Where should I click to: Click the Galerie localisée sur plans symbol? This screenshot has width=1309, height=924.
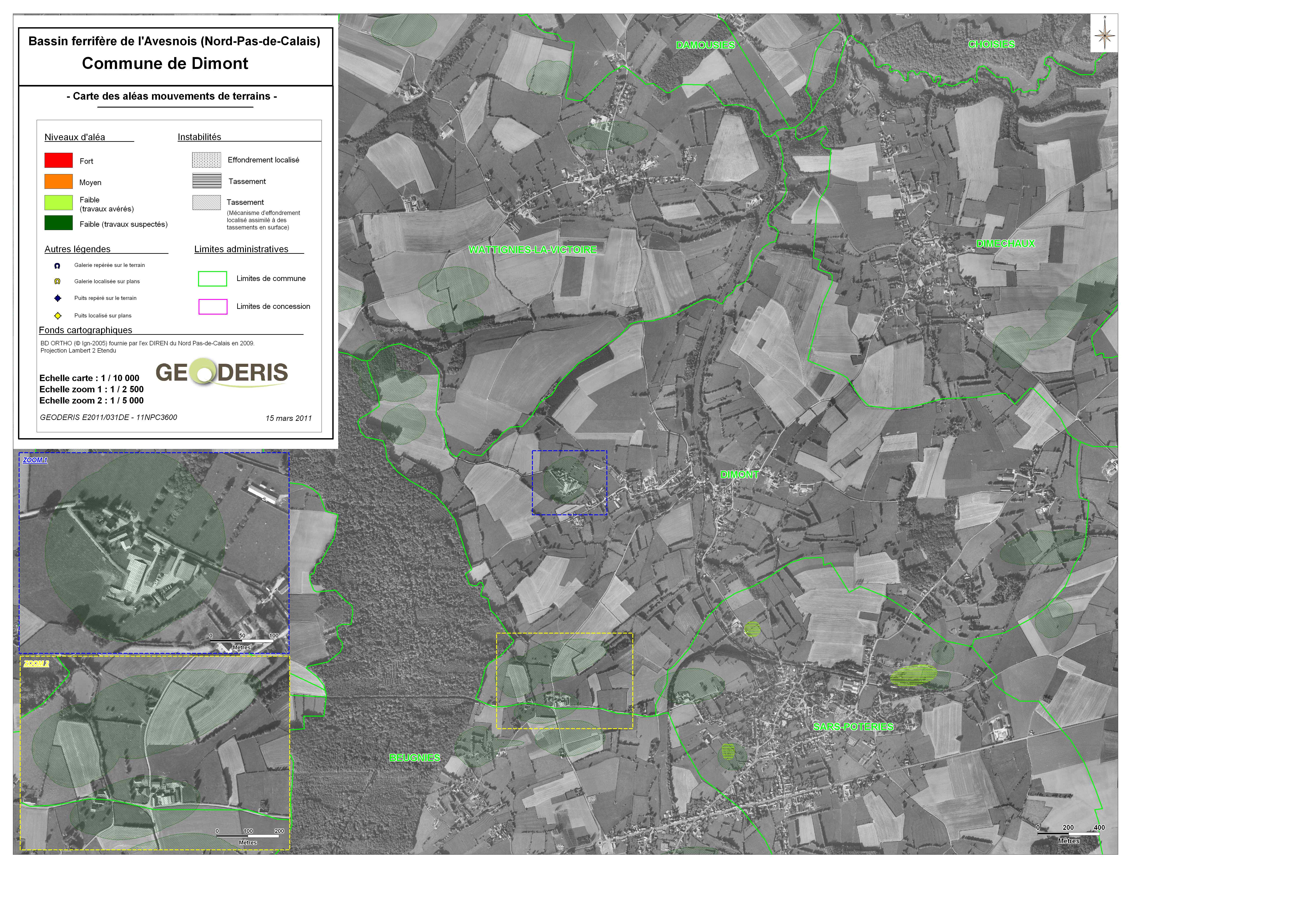point(57,282)
